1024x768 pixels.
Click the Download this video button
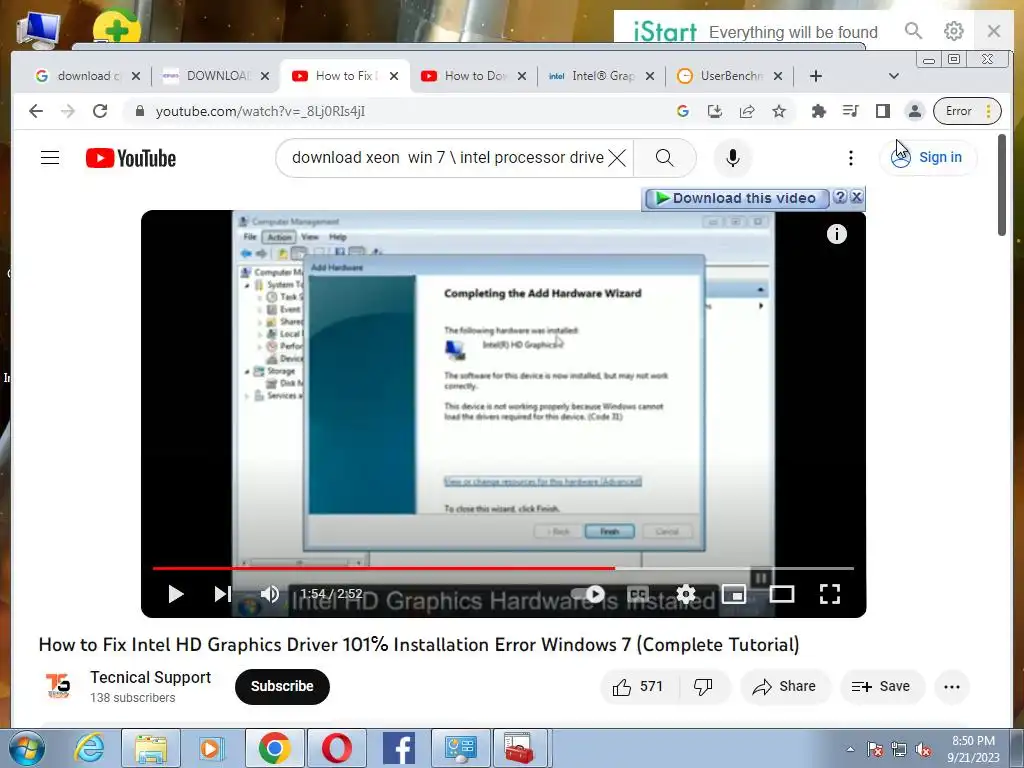[x=737, y=198]
